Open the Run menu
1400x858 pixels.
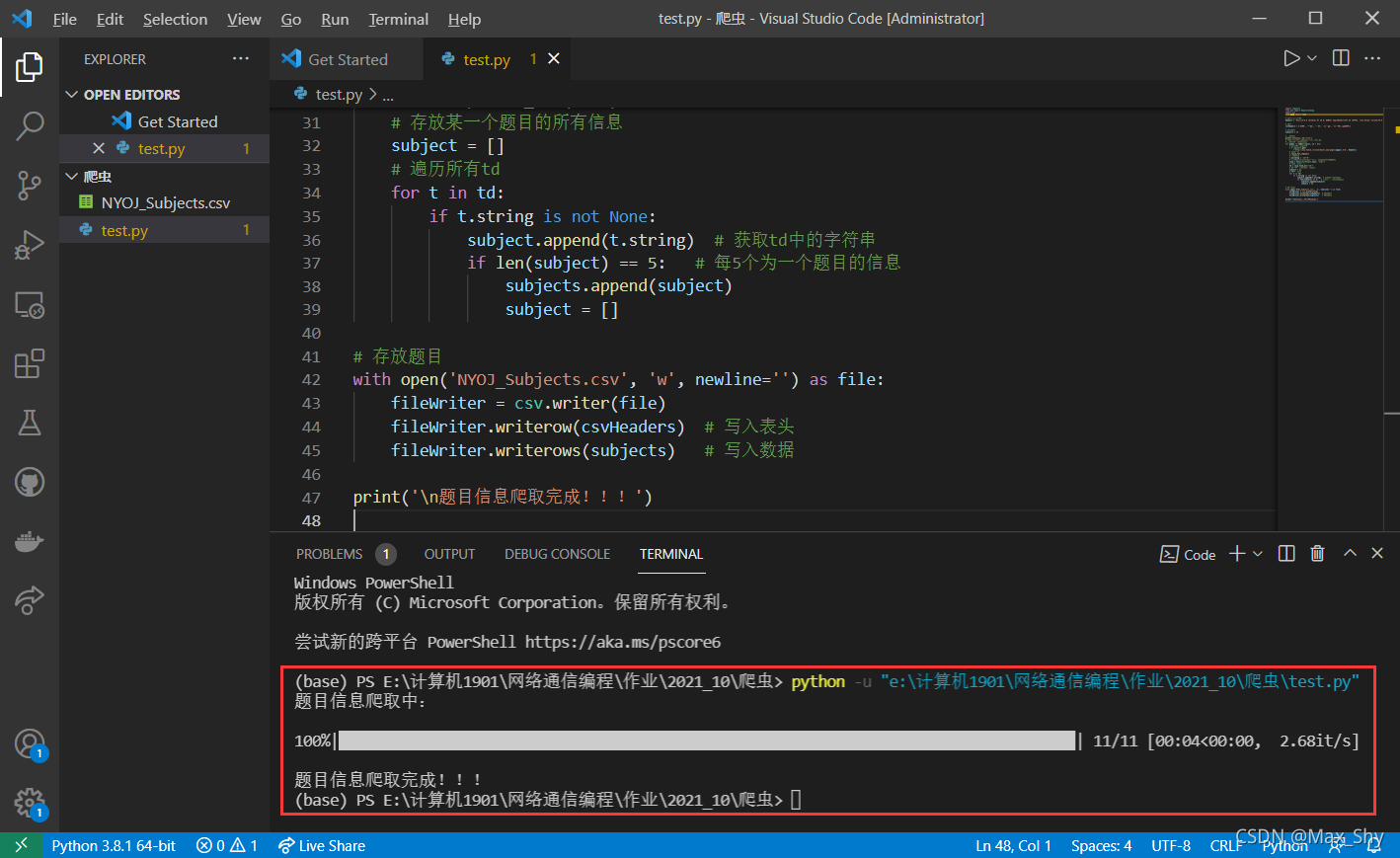[335, 19]
